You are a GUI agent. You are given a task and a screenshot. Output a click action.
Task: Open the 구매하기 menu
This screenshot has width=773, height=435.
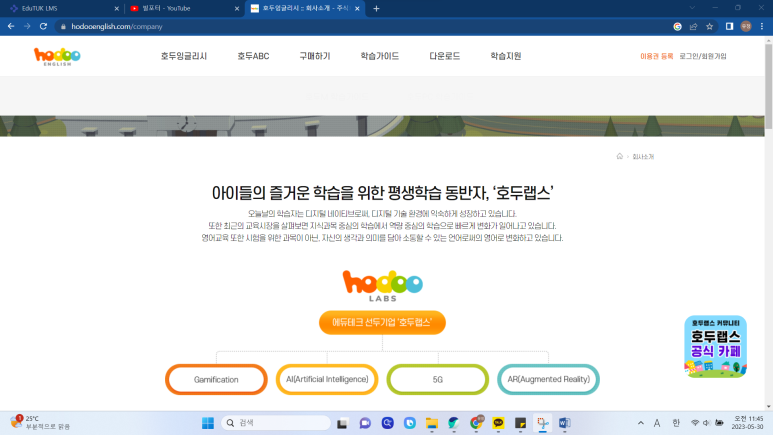pyautogui.click(x=315, y=56)
